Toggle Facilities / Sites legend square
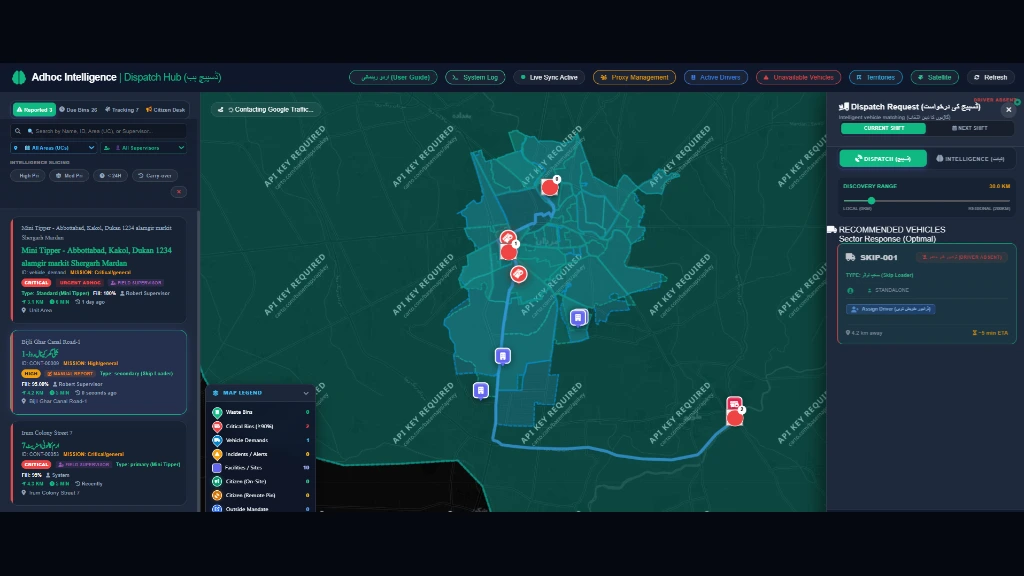 pyautogui.click(x=217, y=468)
